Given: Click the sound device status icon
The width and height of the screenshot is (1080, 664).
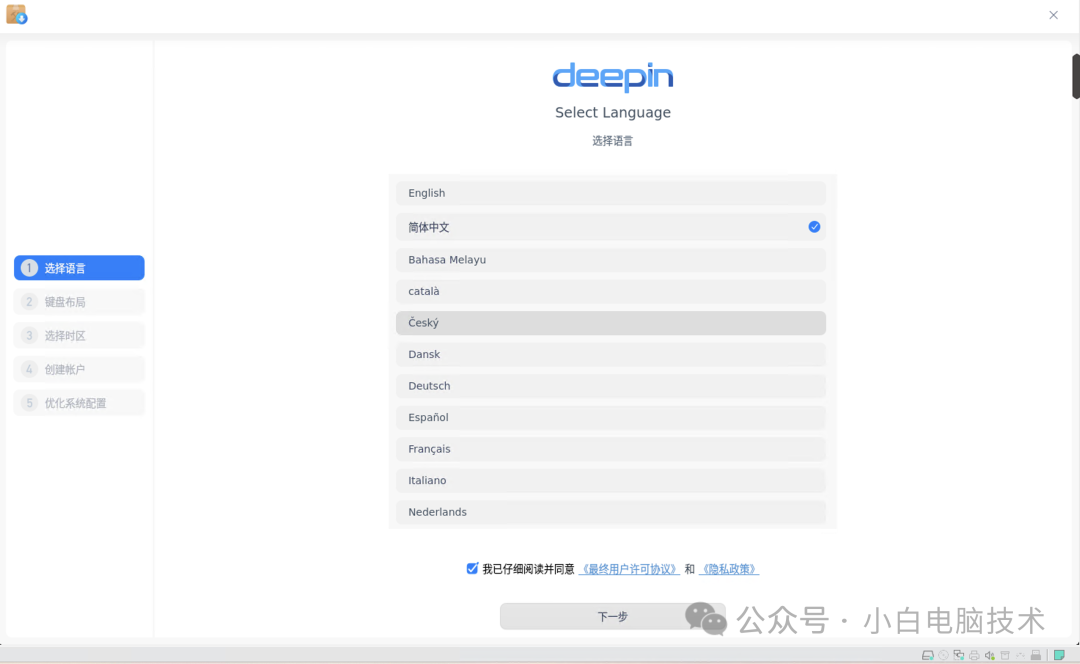Looking at the screenshot, I should (990, 655).
